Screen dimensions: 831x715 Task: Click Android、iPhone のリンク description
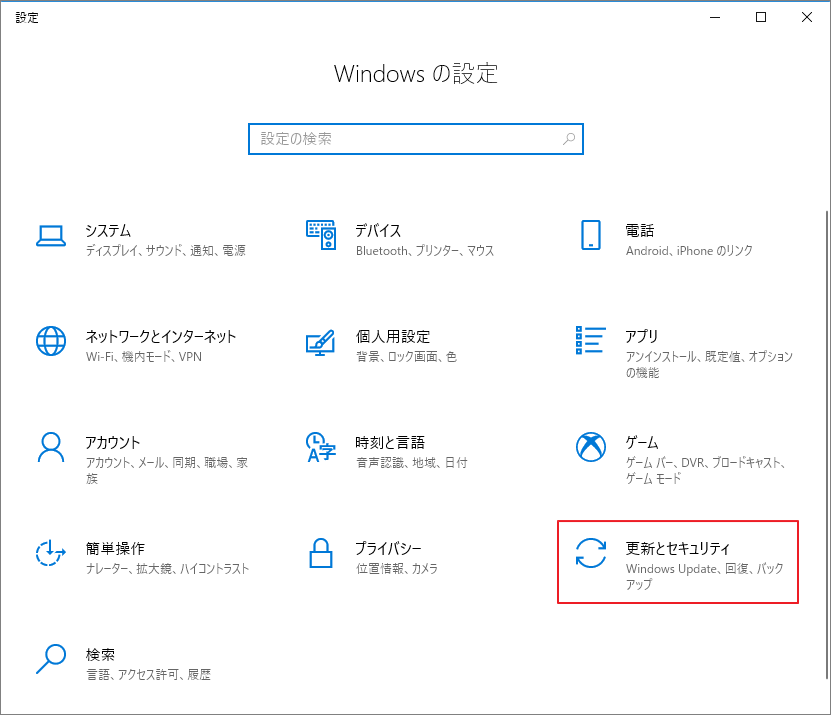point(689,251)
